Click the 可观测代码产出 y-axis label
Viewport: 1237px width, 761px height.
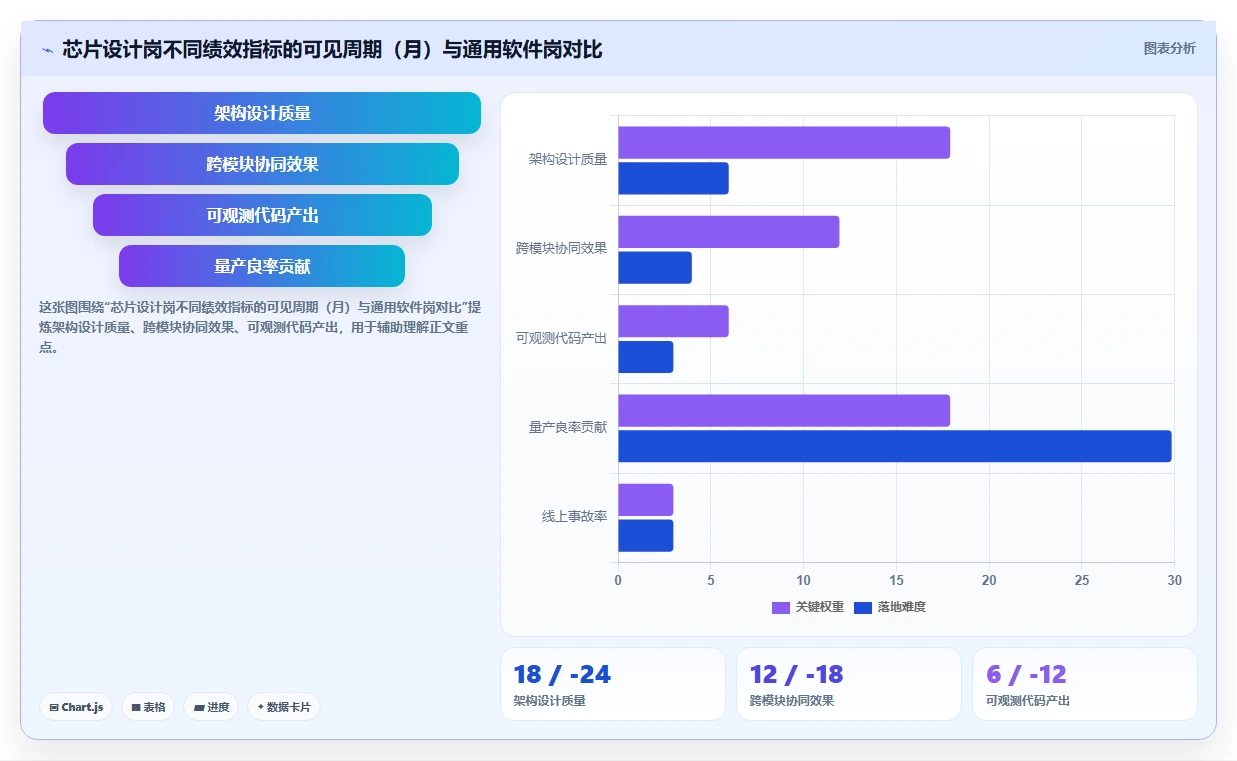(x=561, y=338)
